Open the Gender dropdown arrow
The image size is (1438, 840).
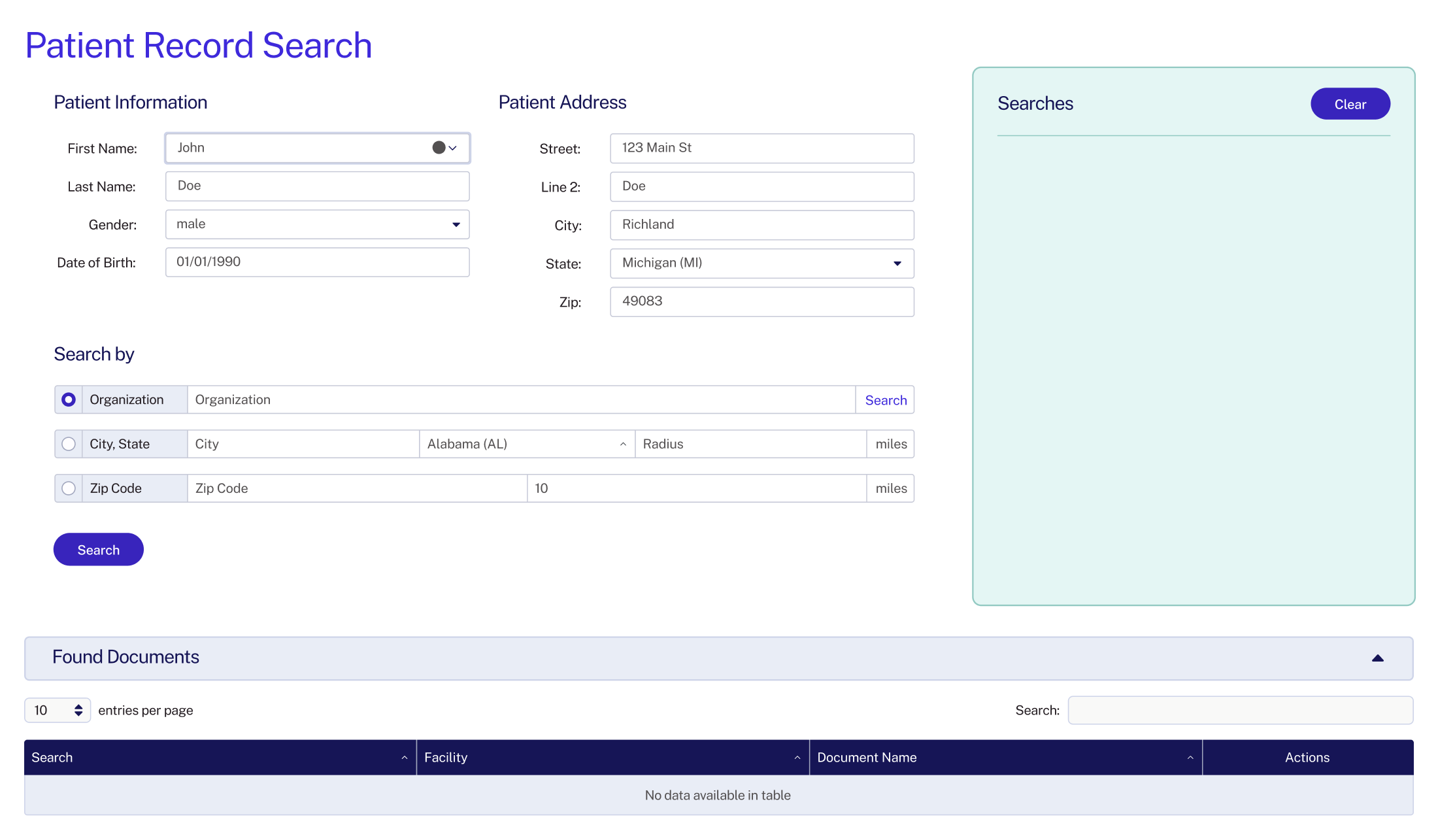(456, 224)
